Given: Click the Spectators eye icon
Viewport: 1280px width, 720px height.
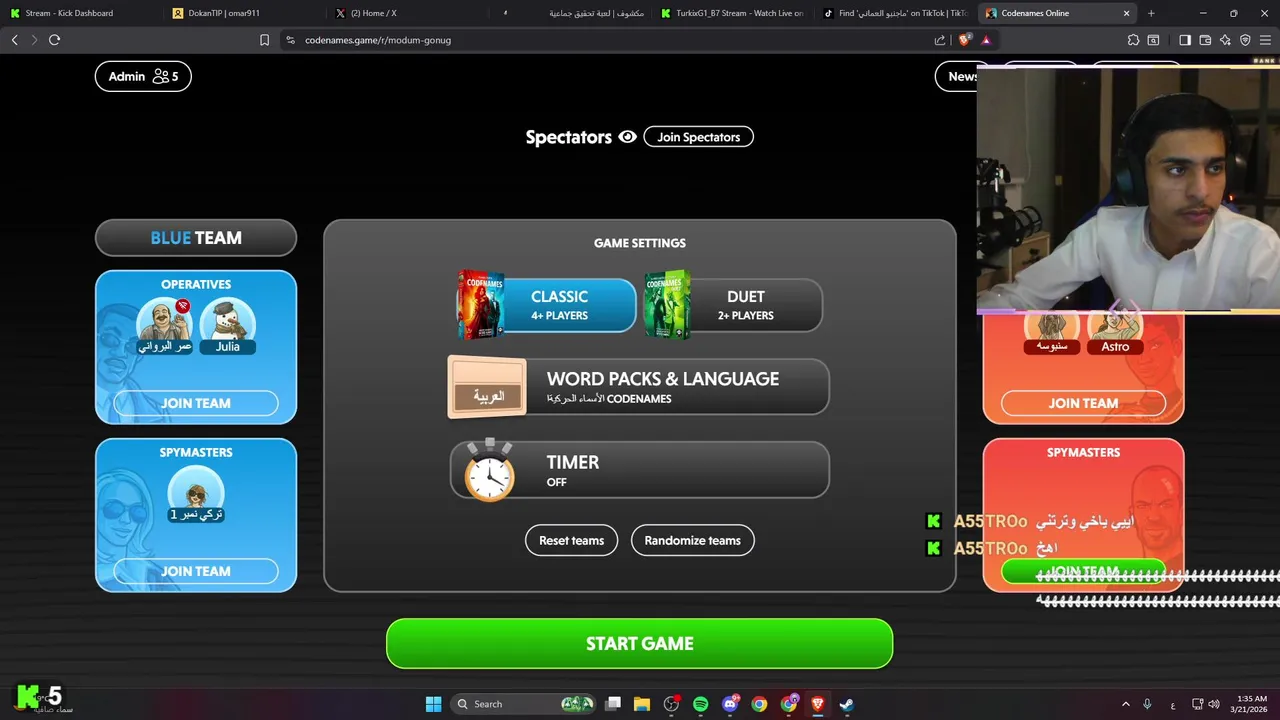Looking at the screenshot, I should (627, 137).
